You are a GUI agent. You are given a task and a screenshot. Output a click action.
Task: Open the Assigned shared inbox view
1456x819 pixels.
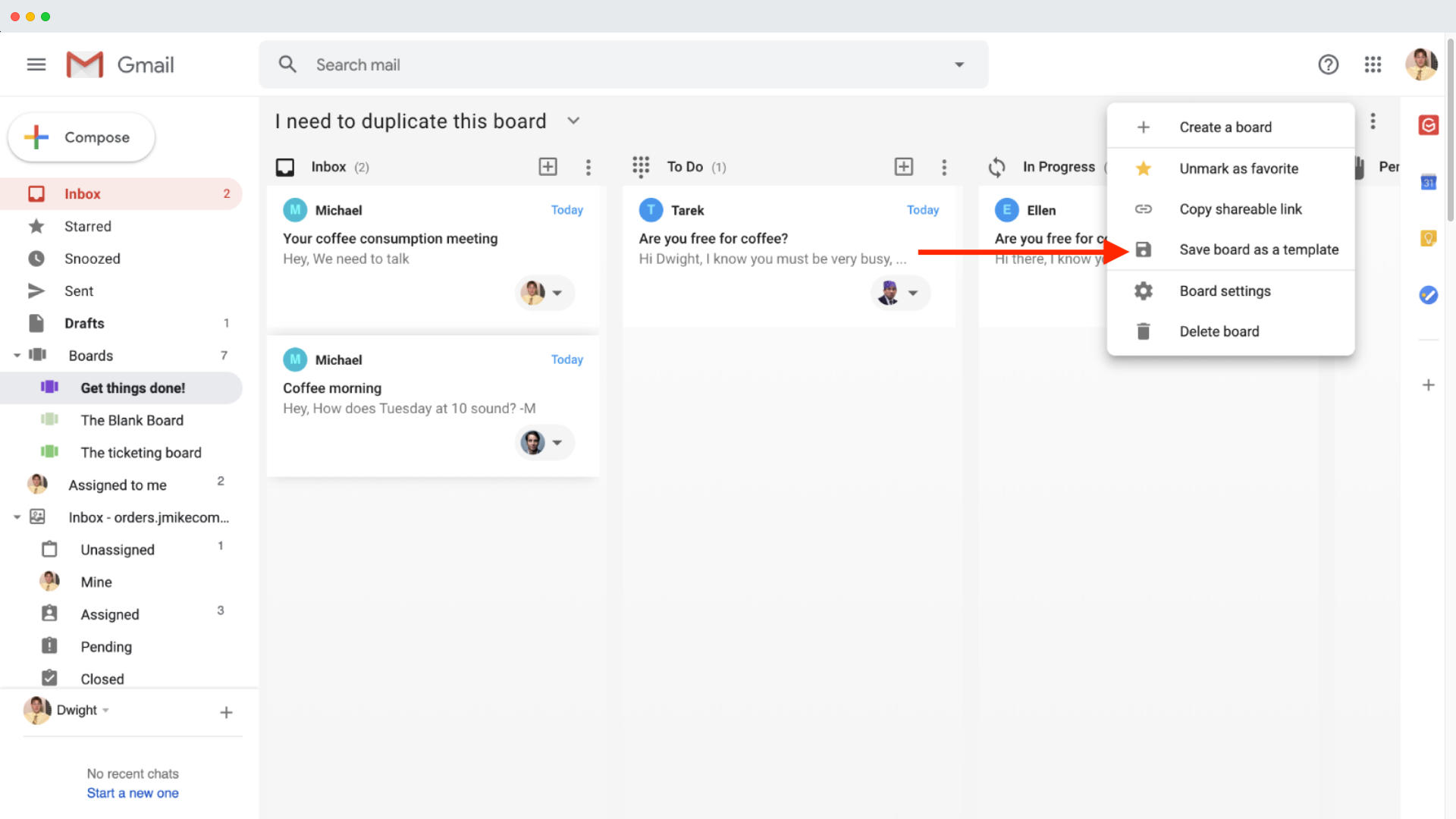tap(121, 614)
